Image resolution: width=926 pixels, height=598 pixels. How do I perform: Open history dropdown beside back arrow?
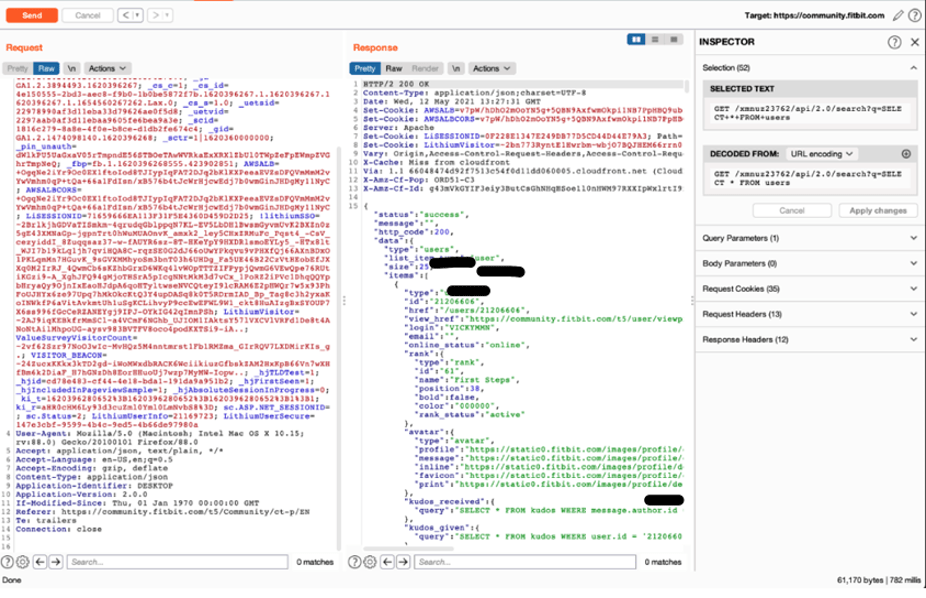coord(138,15)
